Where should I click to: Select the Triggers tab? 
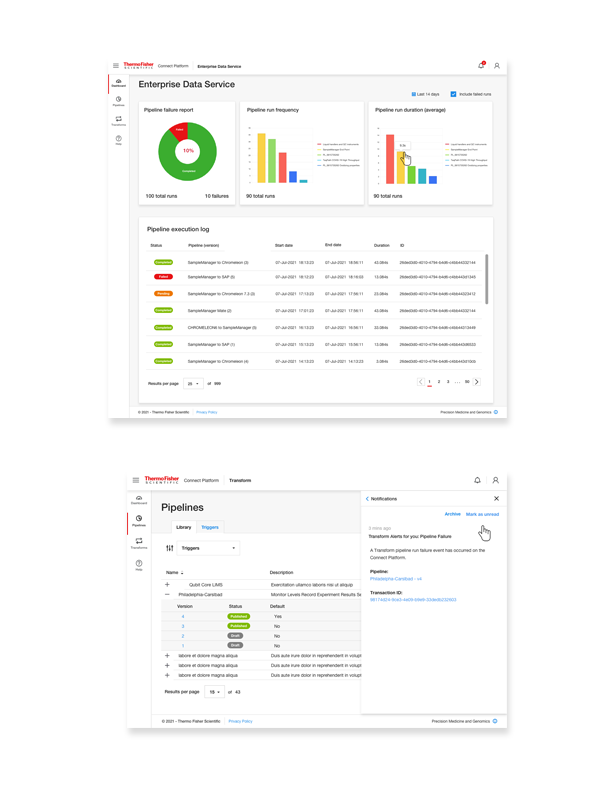tap(210, 527)
